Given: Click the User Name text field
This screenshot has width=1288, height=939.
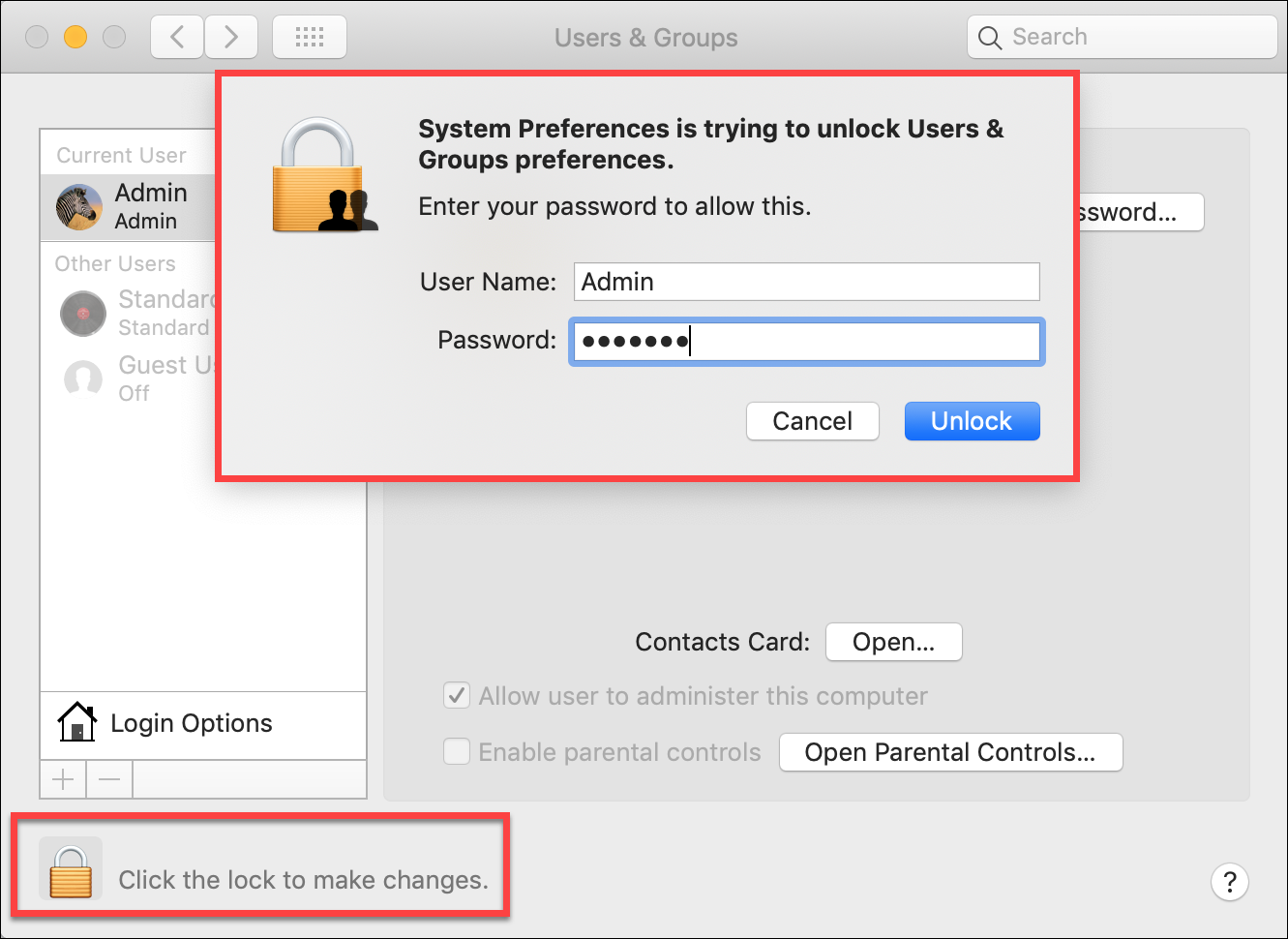Looking at the screenshot, I should 807,282.
